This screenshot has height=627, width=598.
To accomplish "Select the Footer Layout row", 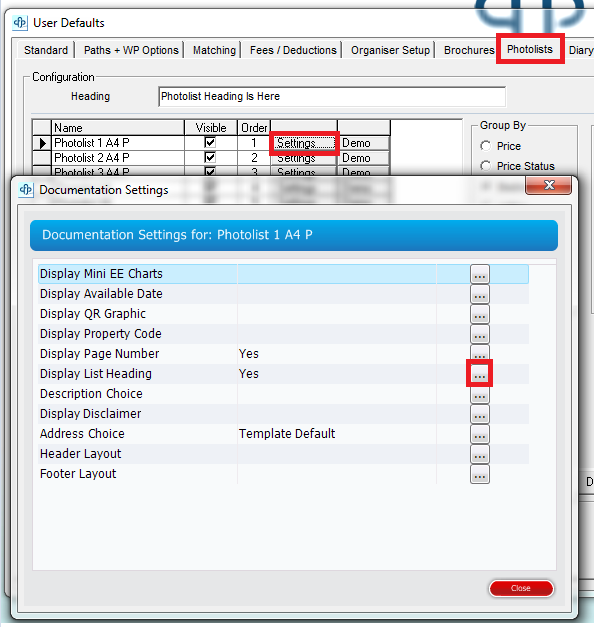I will pyautogui.click(x=283, y=474).
